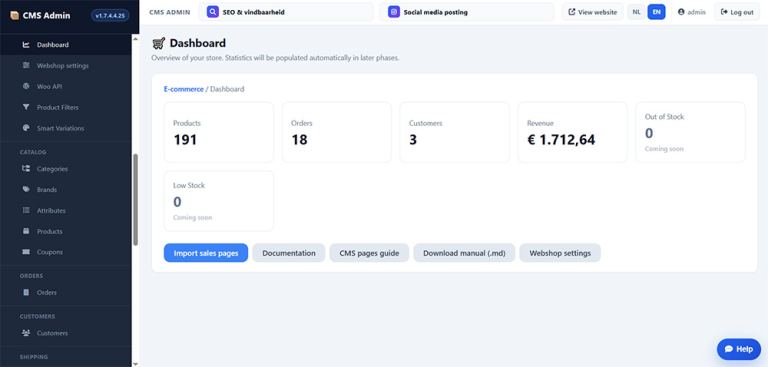
Task: Click the Brands tag icon
Action: (x=26, y=190)
